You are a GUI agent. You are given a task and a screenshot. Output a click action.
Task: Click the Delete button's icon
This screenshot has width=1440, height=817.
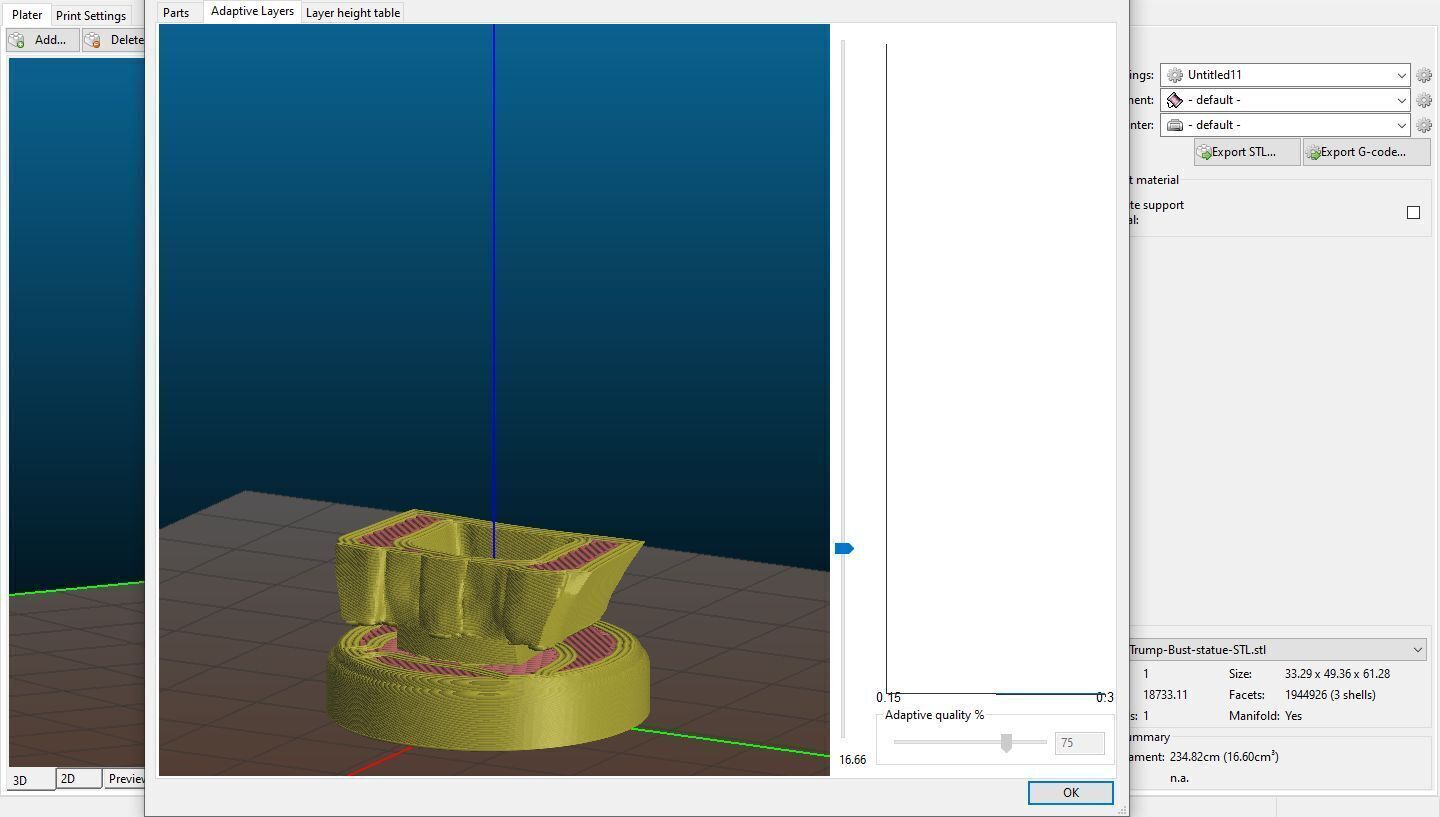tap(93, 40)
